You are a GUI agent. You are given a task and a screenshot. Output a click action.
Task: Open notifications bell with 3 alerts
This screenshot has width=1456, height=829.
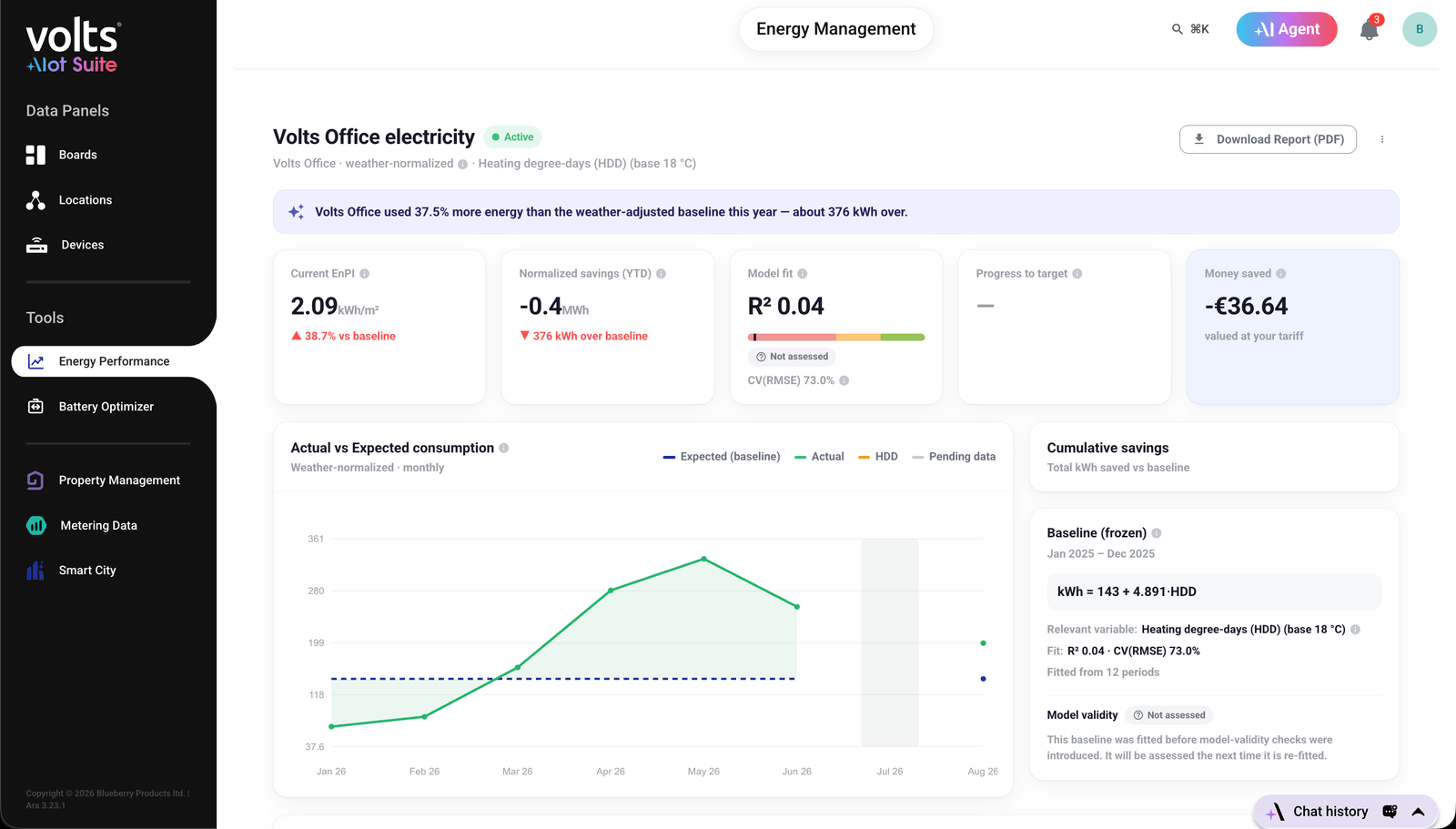[x=1370, y=29]
